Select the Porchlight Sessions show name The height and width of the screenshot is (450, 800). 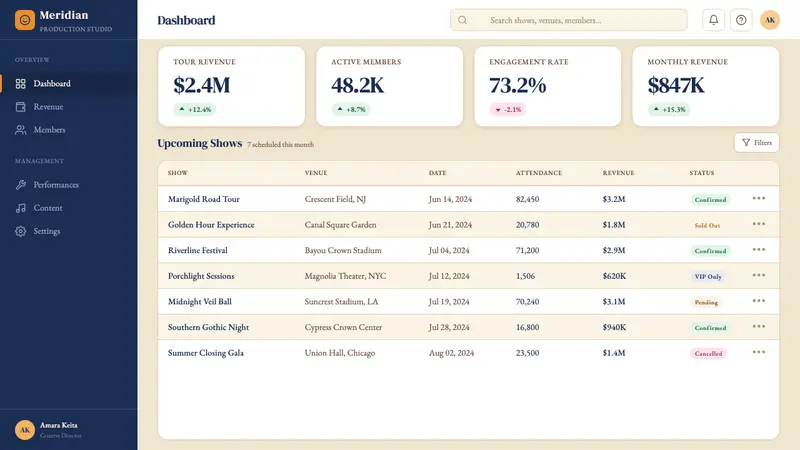click(x=201, y=276)
